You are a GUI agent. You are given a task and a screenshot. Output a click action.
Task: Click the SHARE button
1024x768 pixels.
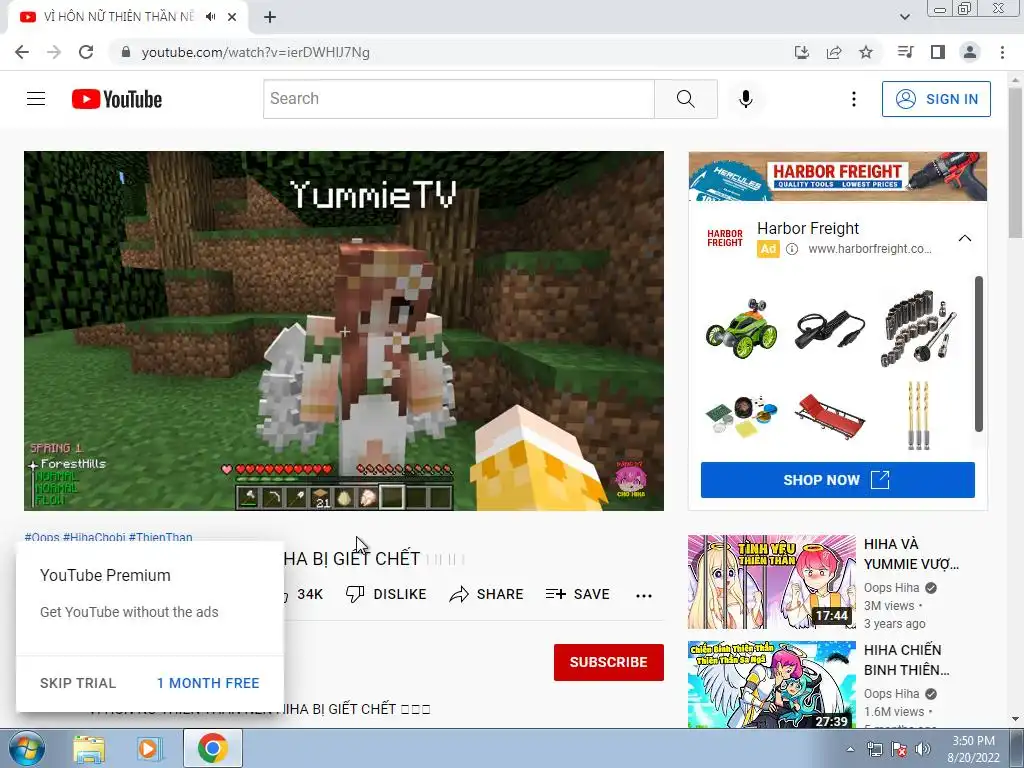487,594
